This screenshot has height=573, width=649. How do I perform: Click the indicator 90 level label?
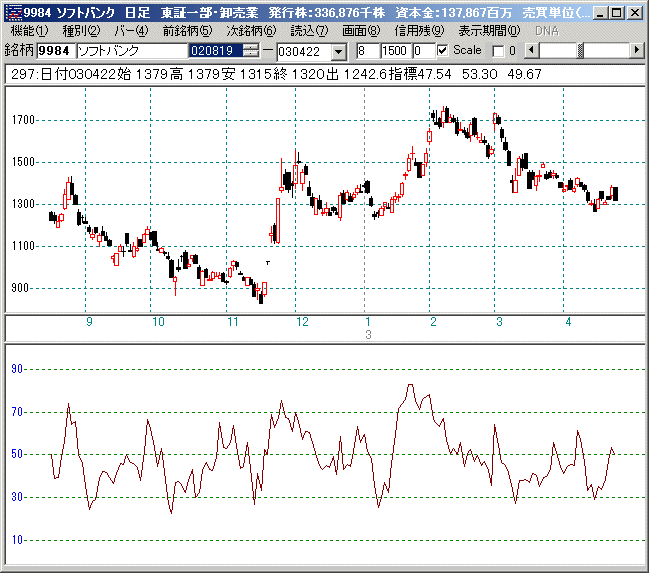(17, 369)
